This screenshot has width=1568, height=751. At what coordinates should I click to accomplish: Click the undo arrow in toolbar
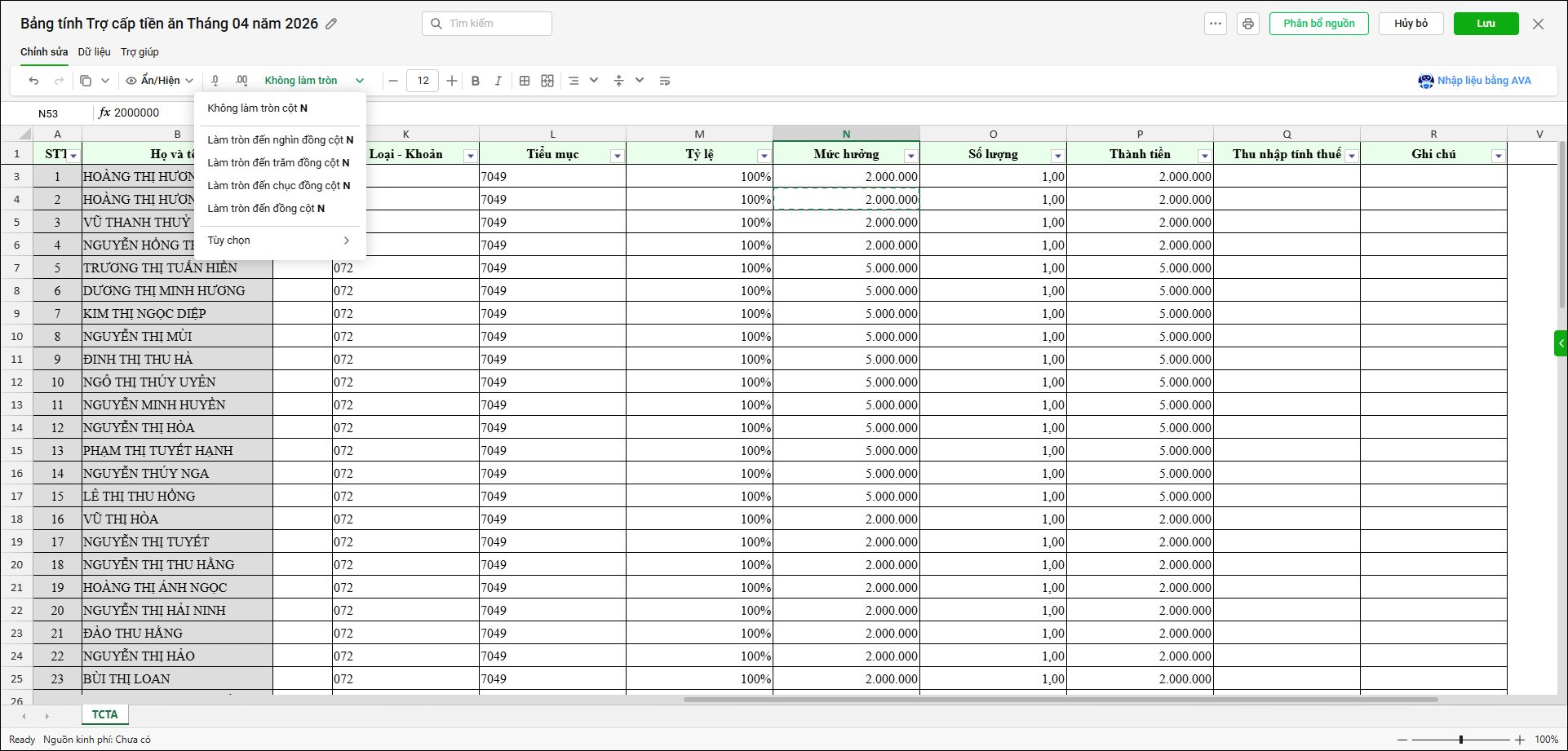point(33,81)
